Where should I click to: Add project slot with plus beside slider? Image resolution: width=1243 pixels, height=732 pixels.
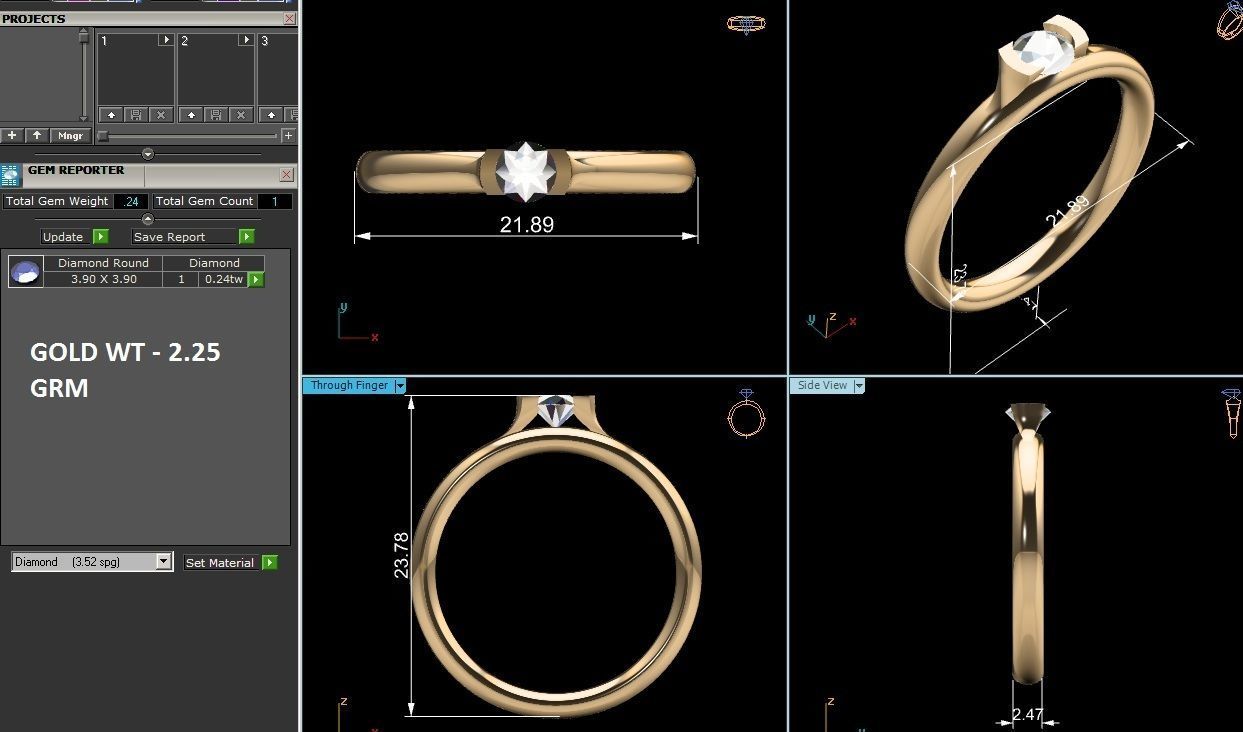coord(289,135)
